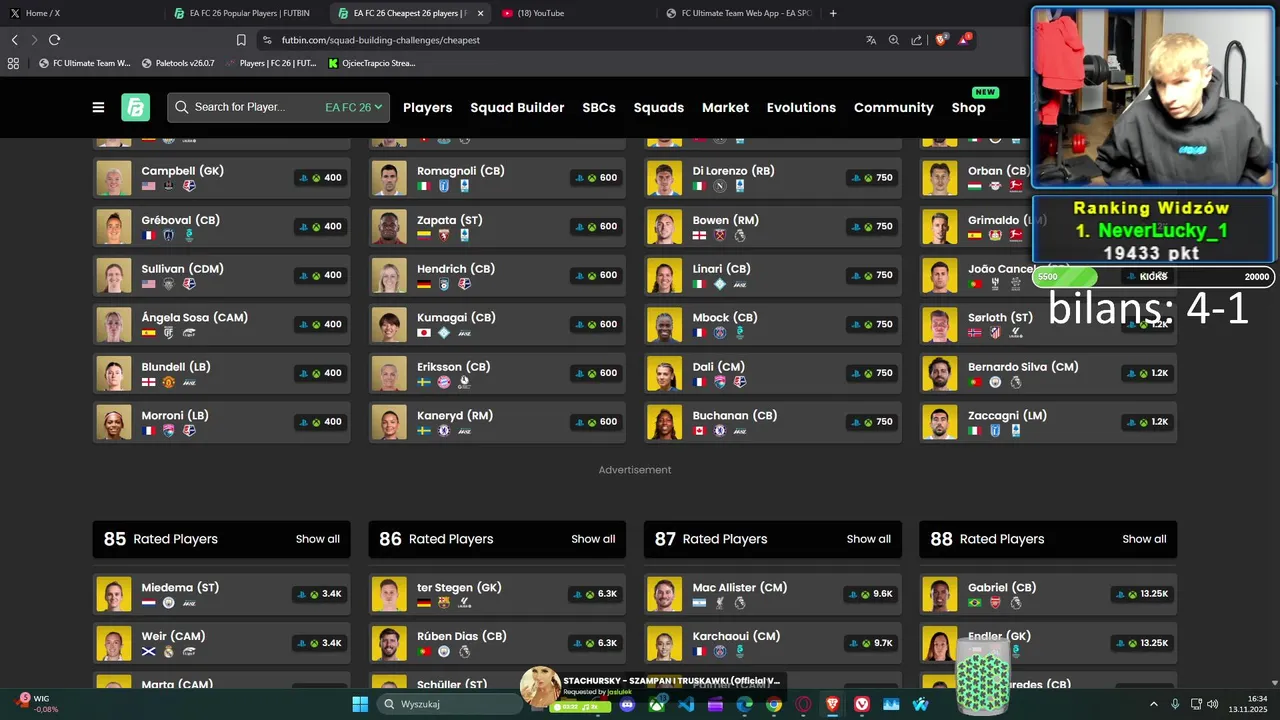Viewport: 1280px width, 720px height.
Task: Open the Squad Builder menu
Action: point(517,107)
